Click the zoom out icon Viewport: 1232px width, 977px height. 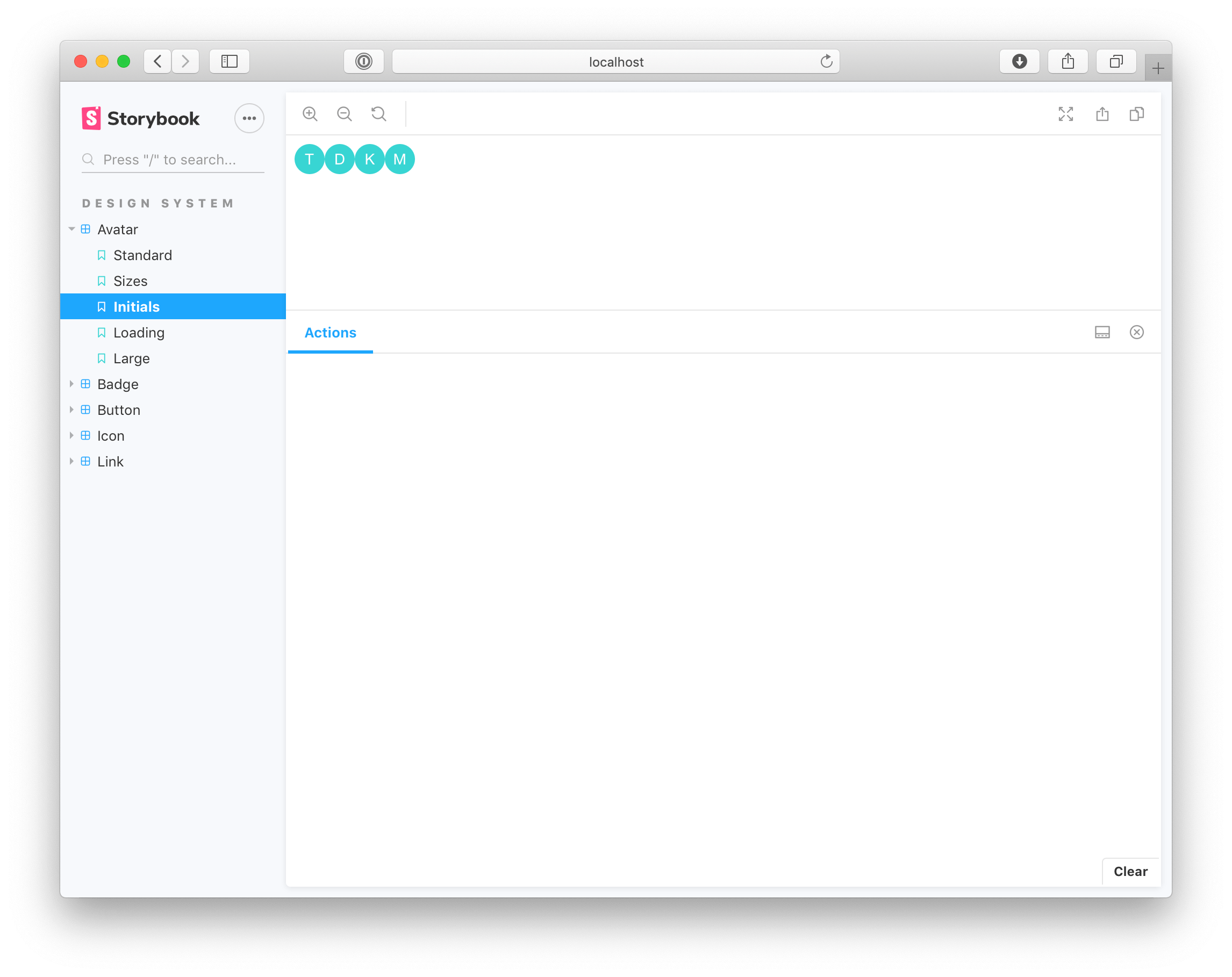click(344, 113)
